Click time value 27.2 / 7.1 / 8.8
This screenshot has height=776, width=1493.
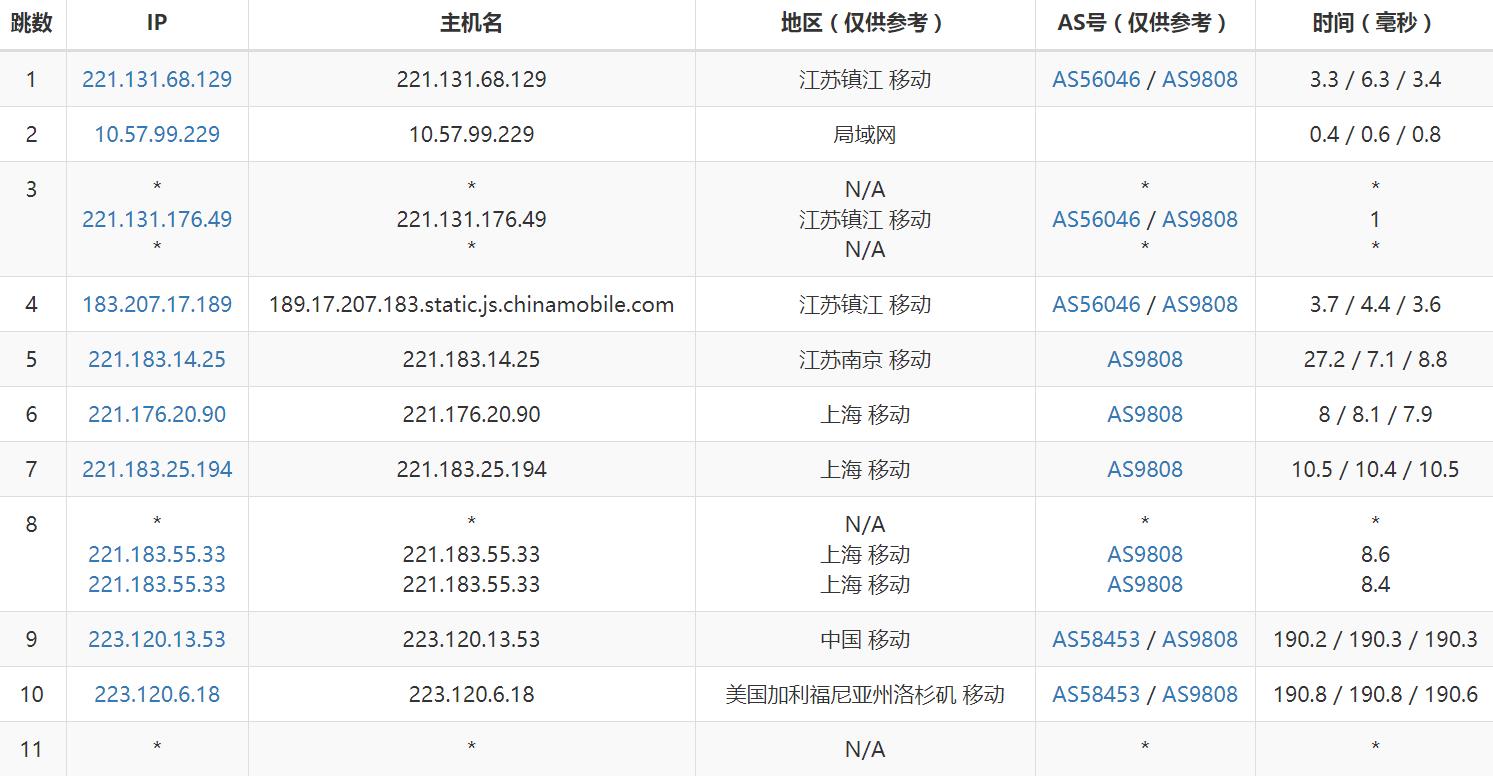pyautogui.click(x=1375, y=359)
